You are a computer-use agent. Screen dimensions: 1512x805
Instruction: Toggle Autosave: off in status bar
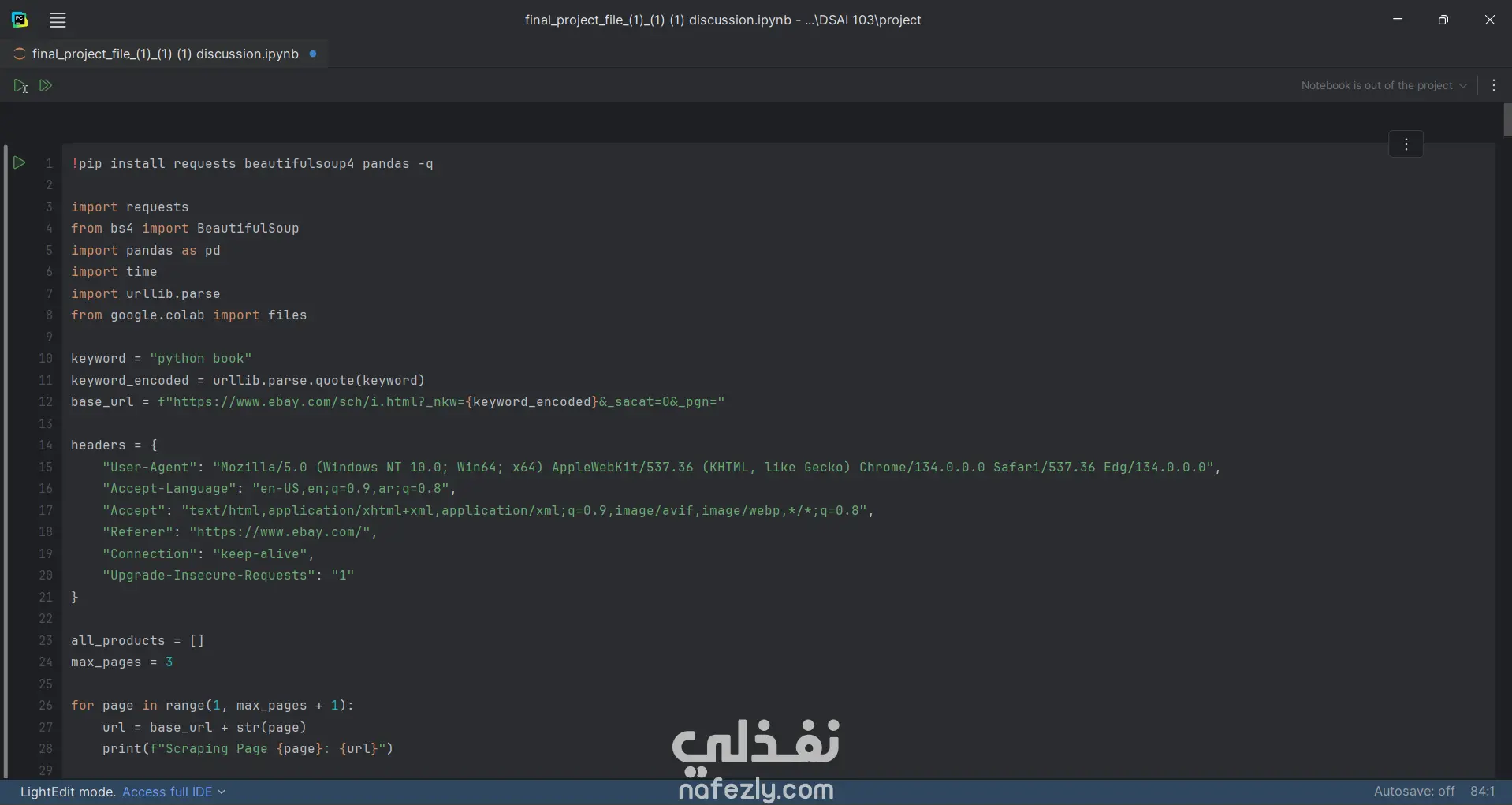[1414, 791]
